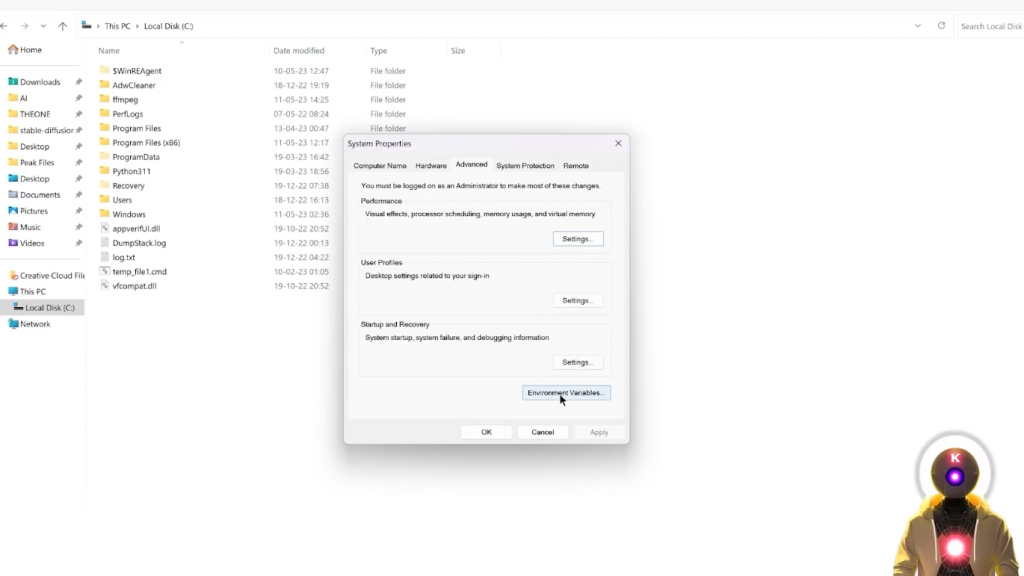1024x576 pixels.
Task: Select the DumpStack.log file
Action: coord(138,243)
